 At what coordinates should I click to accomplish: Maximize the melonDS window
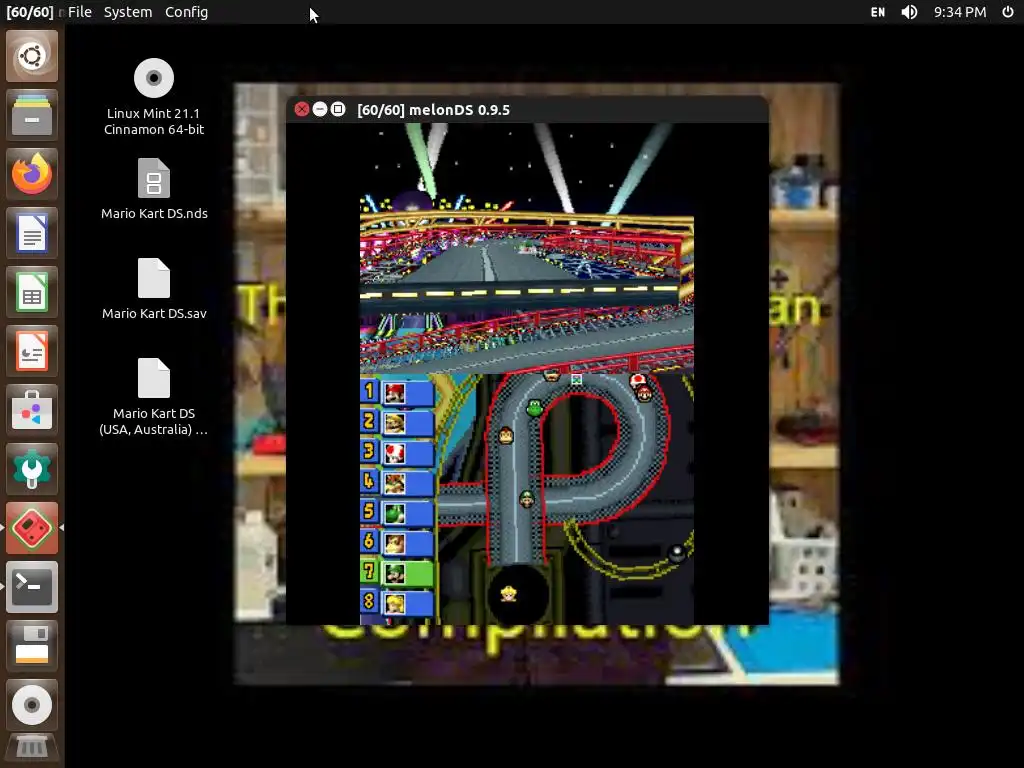tap(338, 109)
